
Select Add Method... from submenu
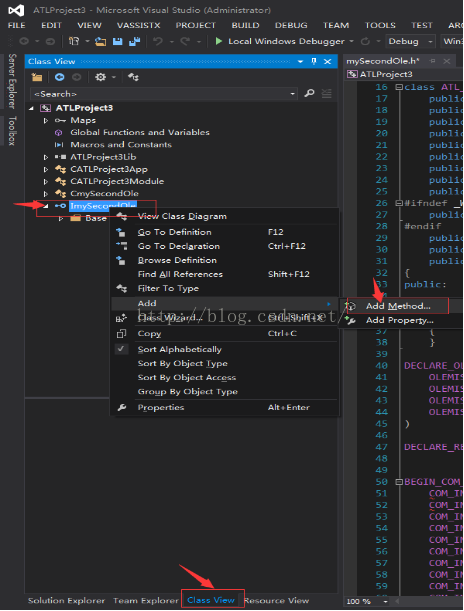(x=398, y=306)
